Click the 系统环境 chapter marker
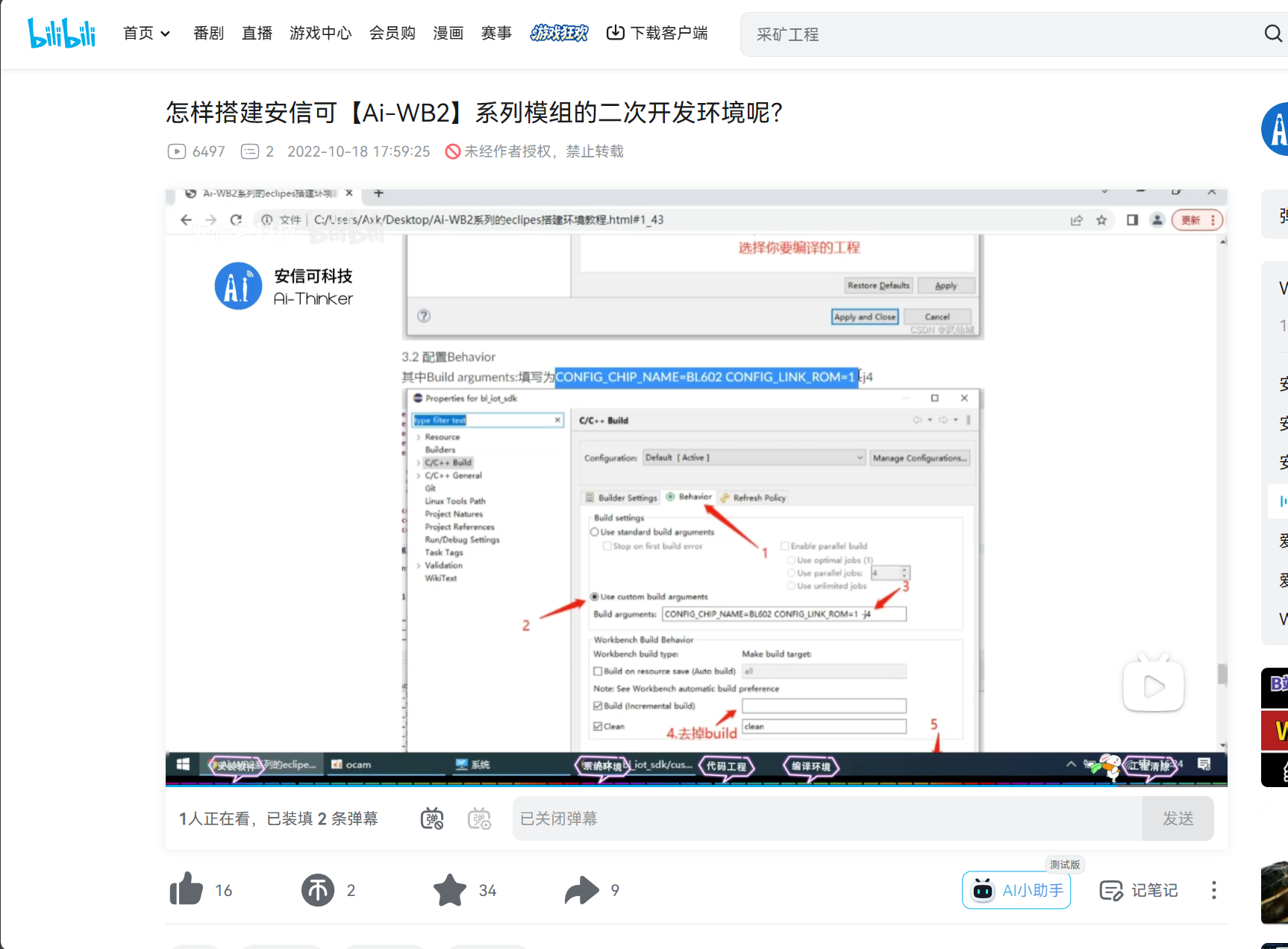Viewport: 1288px width, 949px height. (x=601, y=766)
